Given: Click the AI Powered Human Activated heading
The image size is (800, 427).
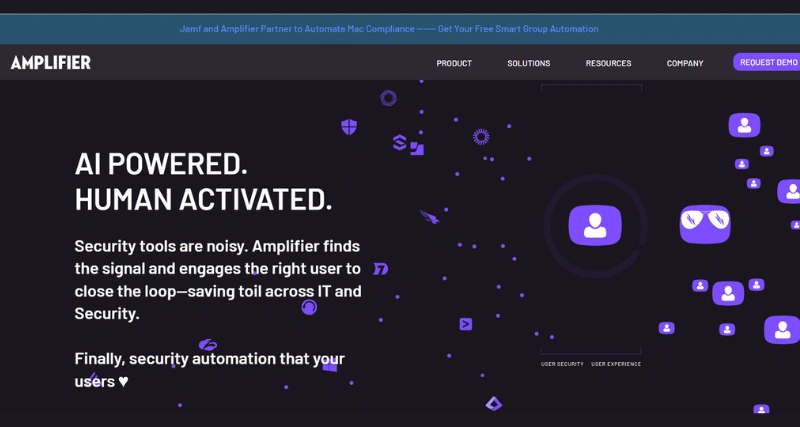Looking at the screenshot, I should pyautogui.click(x=203, y=181).
